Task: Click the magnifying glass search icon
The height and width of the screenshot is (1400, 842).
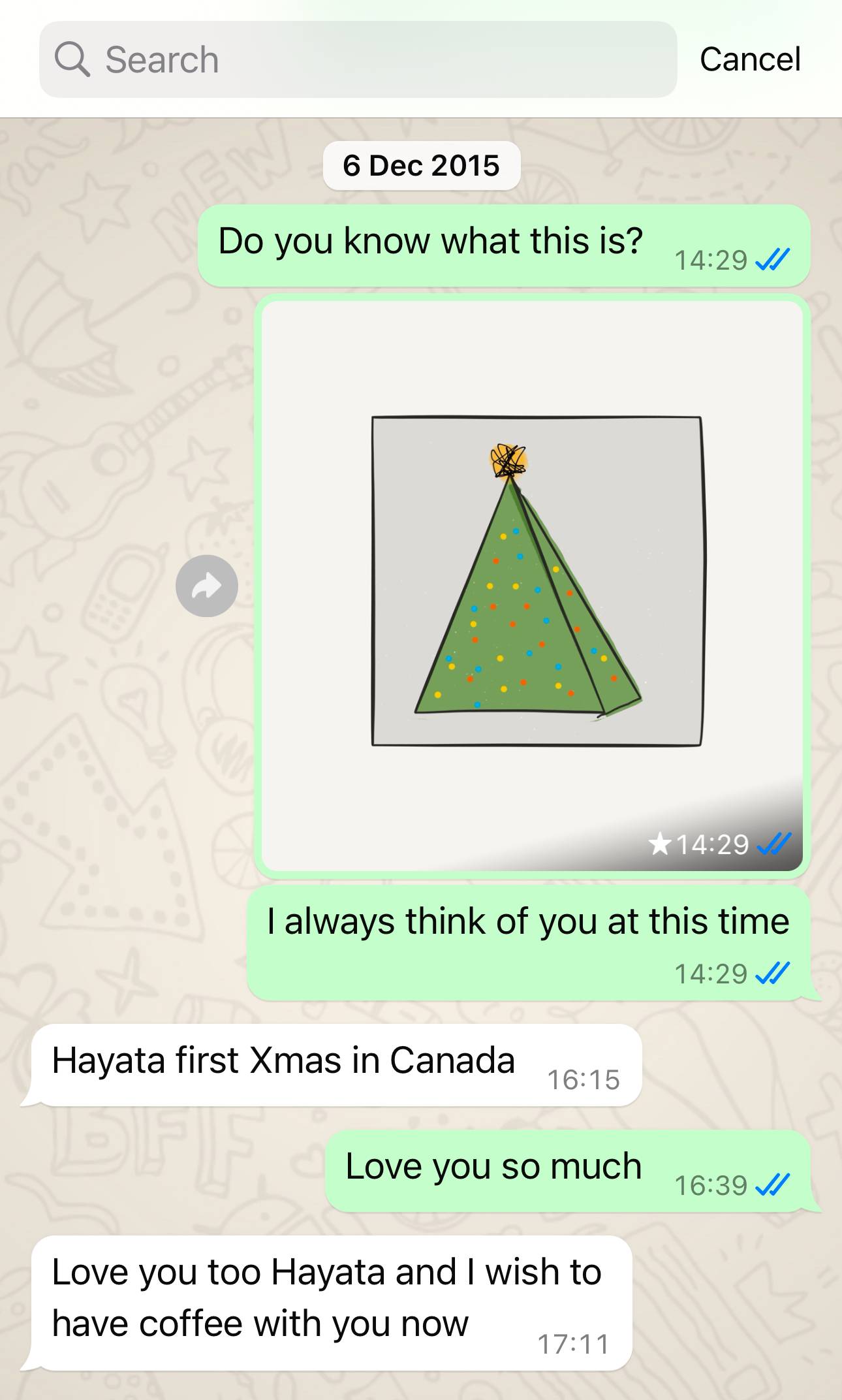Action: (x=72, y=59)
